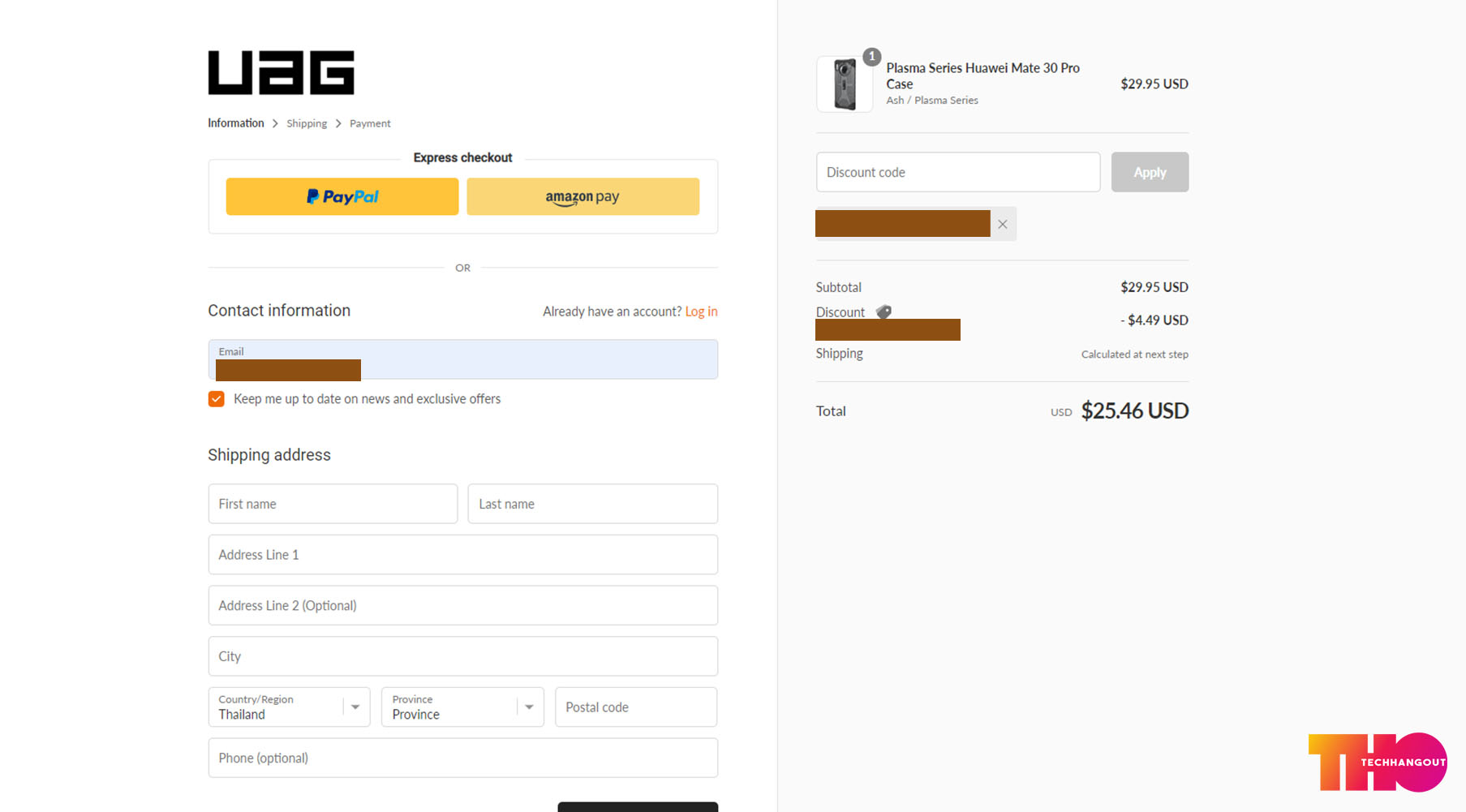Click the discount tag icon

coord(883,312)
